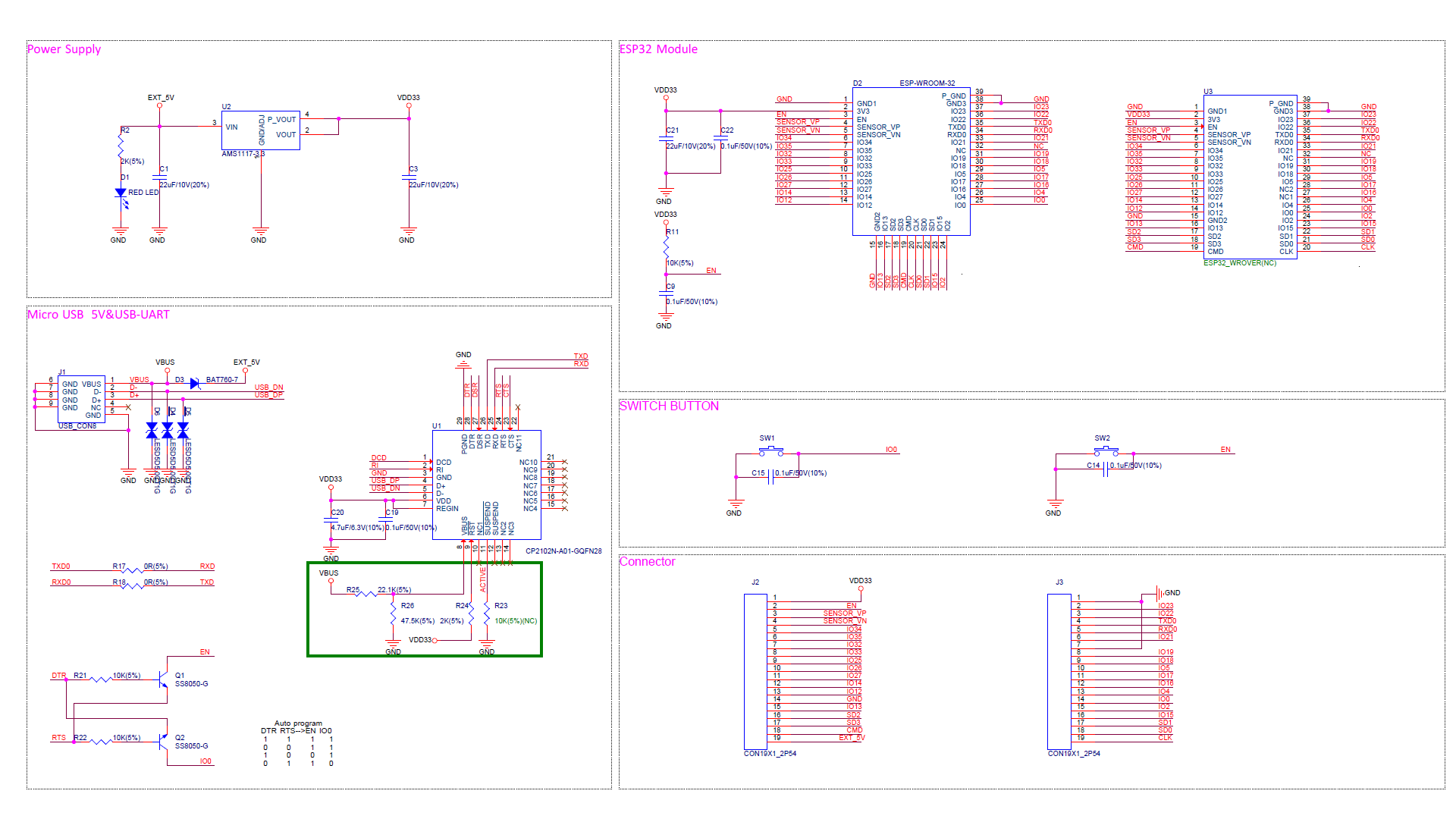The height and width of the screenshot is (819, 1456).
Task: Select the J3 connector designator
Action: tap(1059, 582)
